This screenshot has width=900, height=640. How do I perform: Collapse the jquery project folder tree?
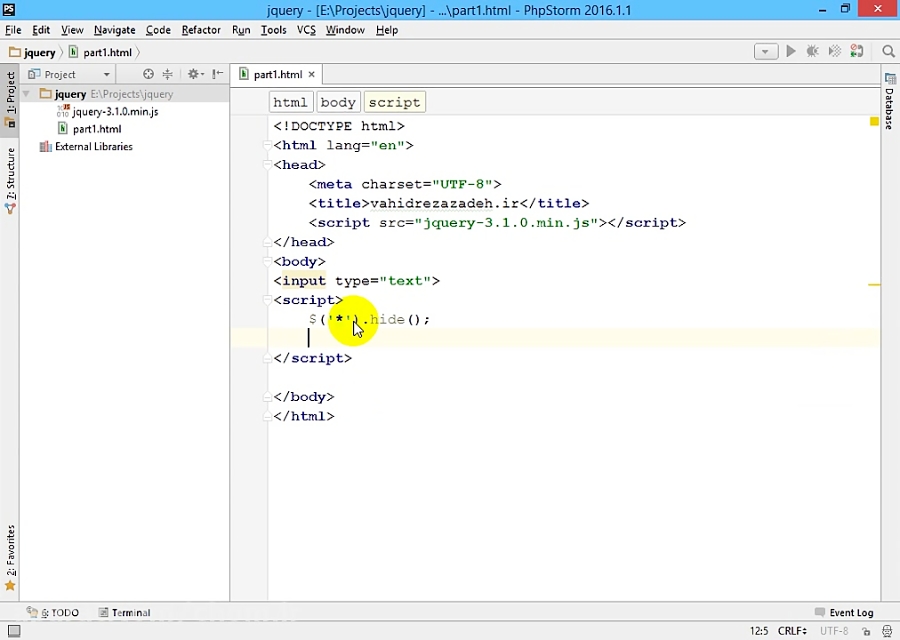tap(27, 94)
